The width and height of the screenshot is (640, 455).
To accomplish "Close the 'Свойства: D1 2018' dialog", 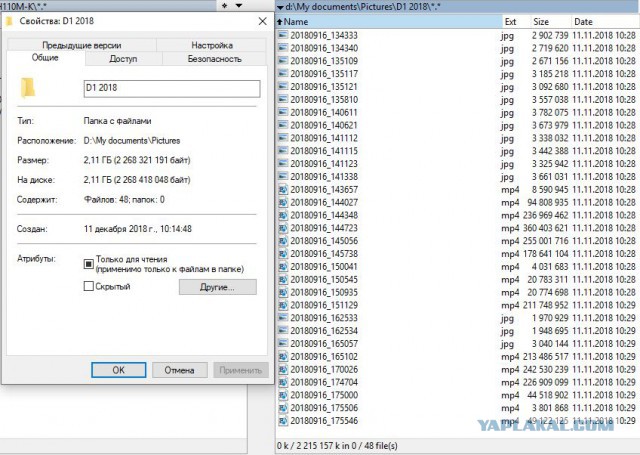I will tap(263, 21).
